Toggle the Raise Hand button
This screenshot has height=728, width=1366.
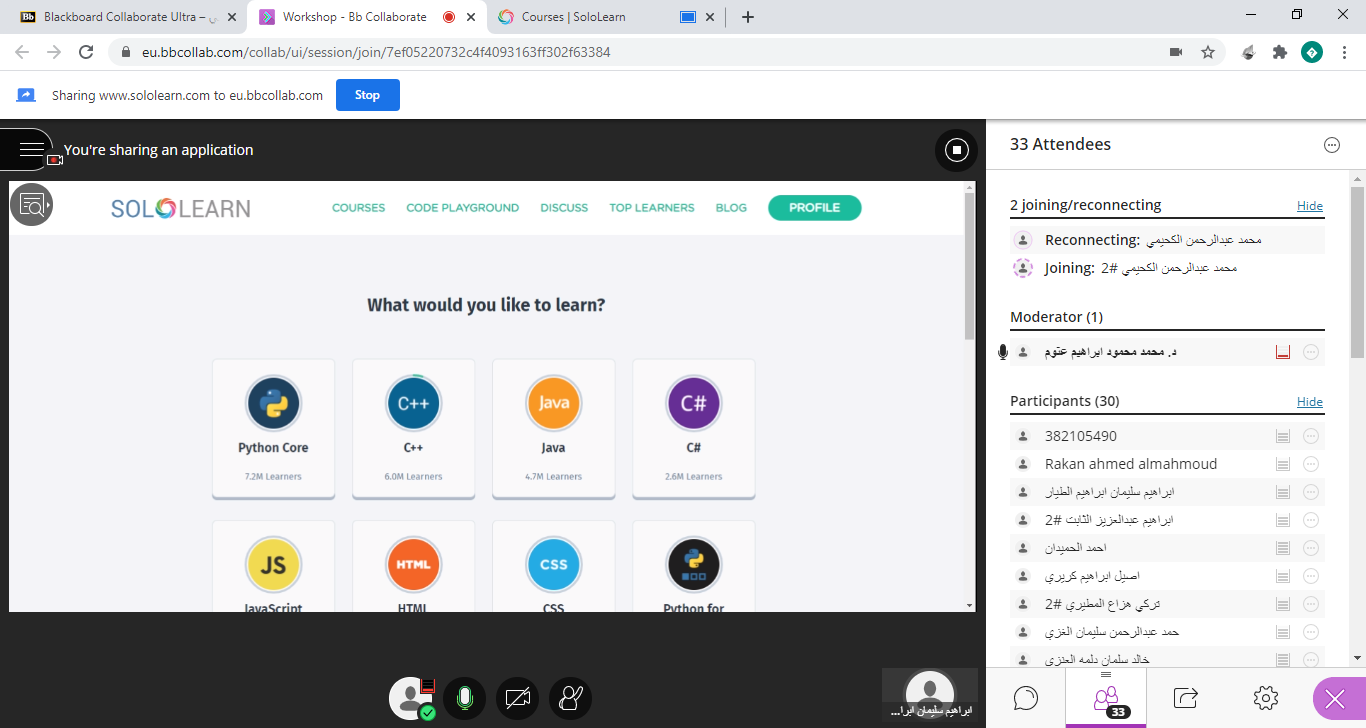[x=570, y=698]
